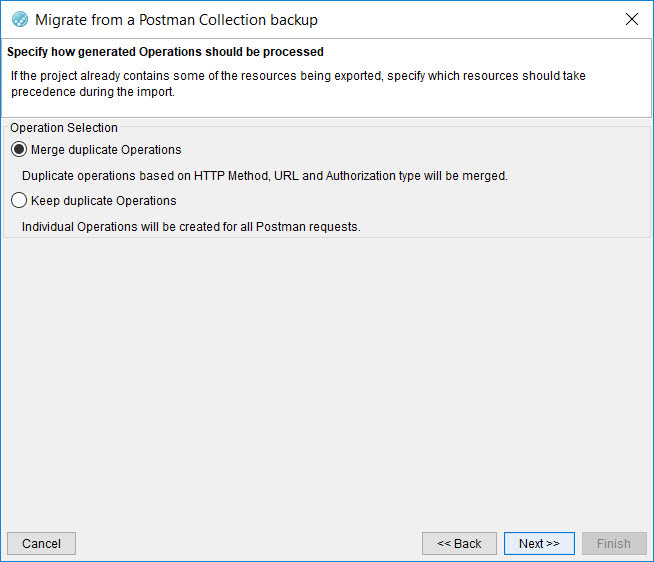Click the 'Operation Selection' group label
This screenshot has height=562, width=654.
pos(64,128)
